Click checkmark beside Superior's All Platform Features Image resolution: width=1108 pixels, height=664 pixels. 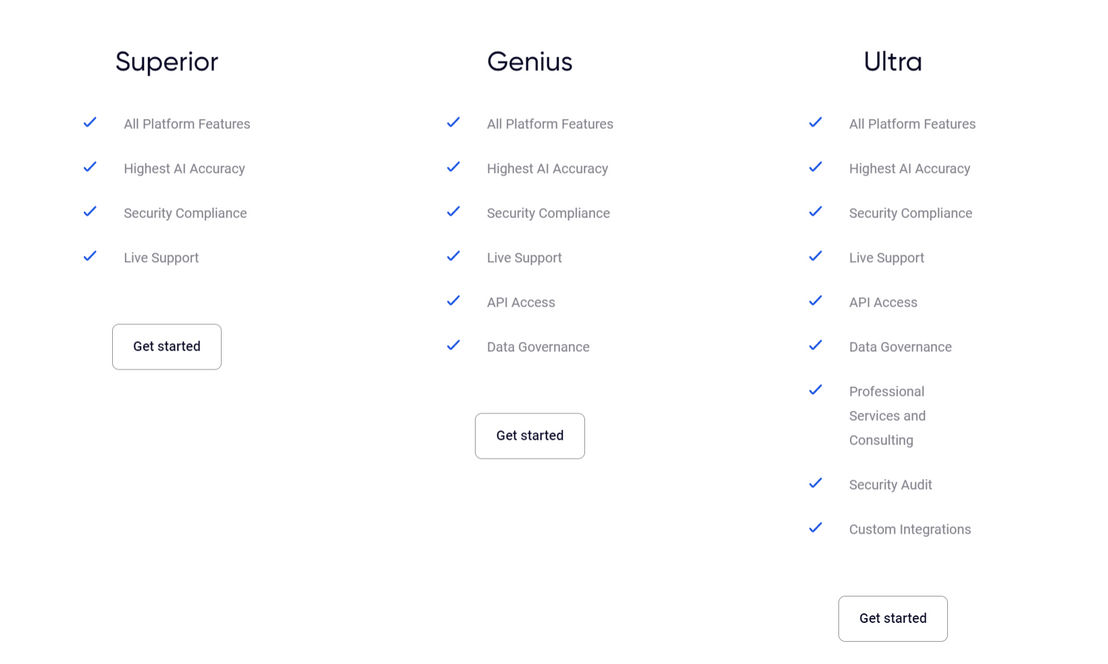coord(90,122)
